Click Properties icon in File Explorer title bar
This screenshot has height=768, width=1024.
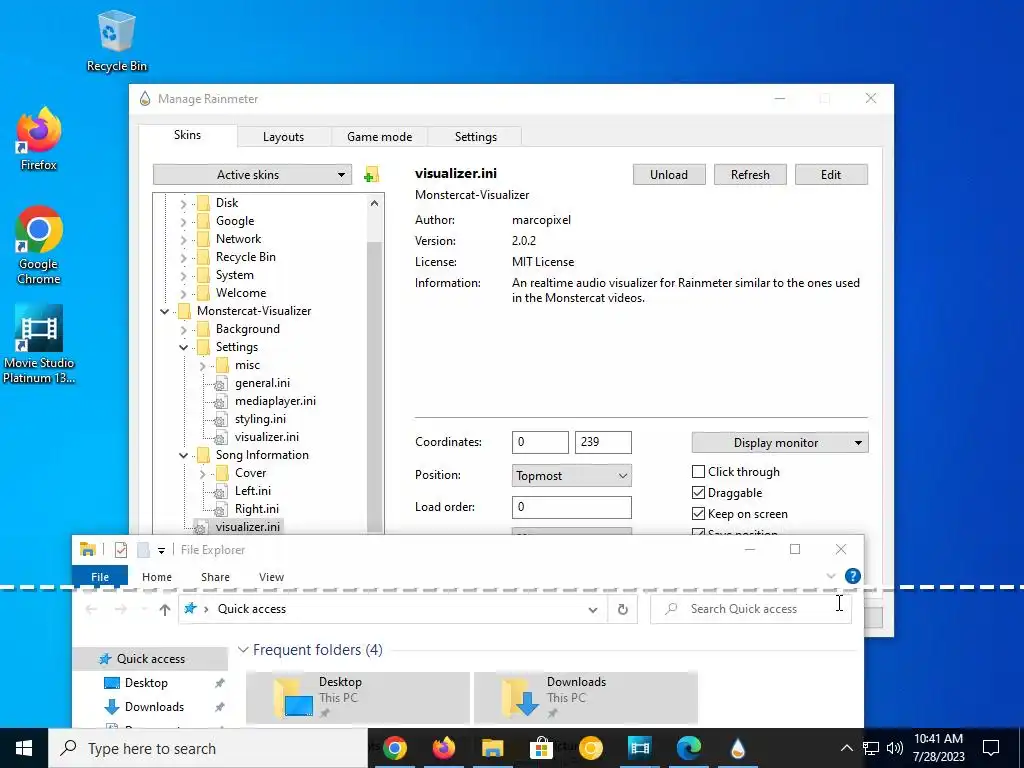(x=121, y=550)
